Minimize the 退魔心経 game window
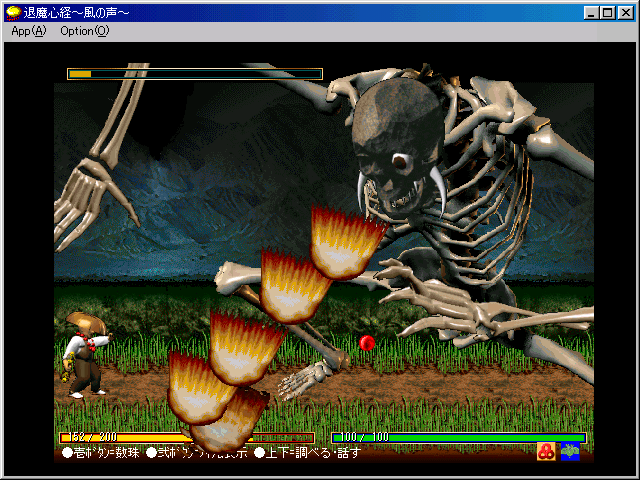 pos(591,13)
